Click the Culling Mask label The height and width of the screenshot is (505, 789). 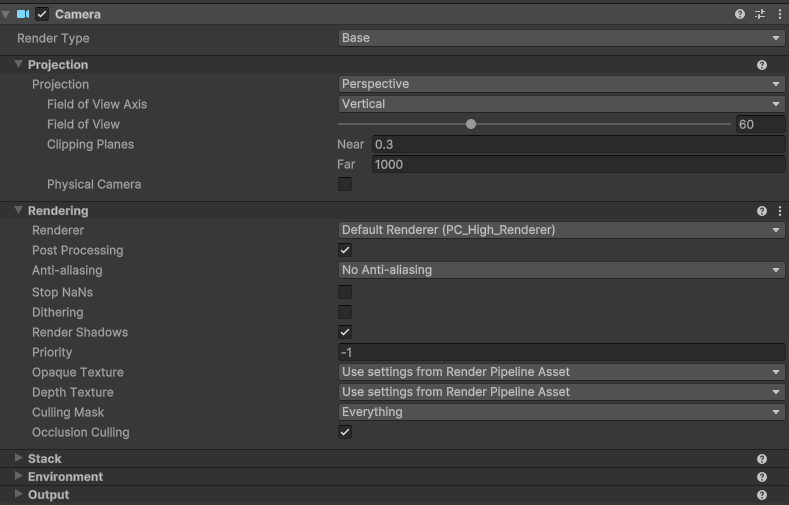(x=68, y=412)
